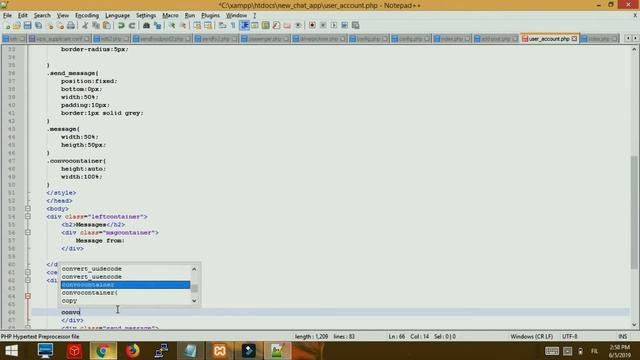640x360 pixels.
Task: Click the Save All toolbar icon
Action: 38,26
